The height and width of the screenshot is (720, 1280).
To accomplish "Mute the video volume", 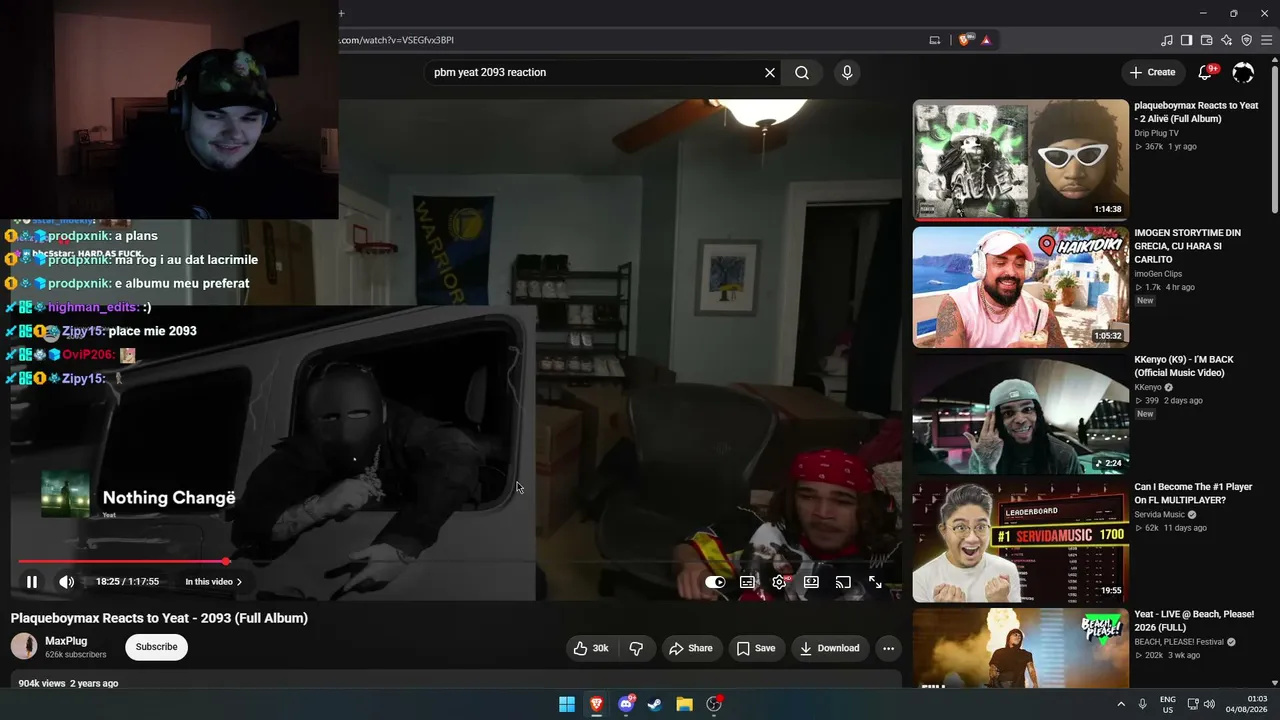I will point(66,582).
